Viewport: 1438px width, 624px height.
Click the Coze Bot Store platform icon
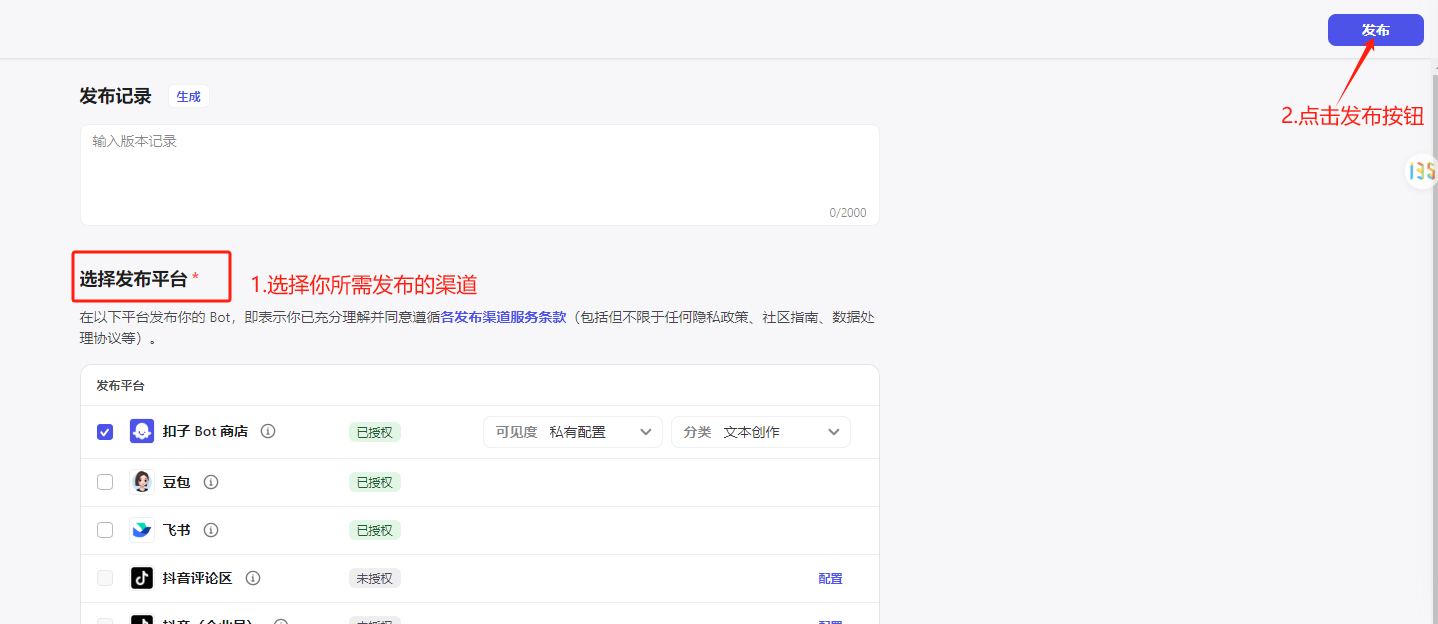(x=142, y=432)
